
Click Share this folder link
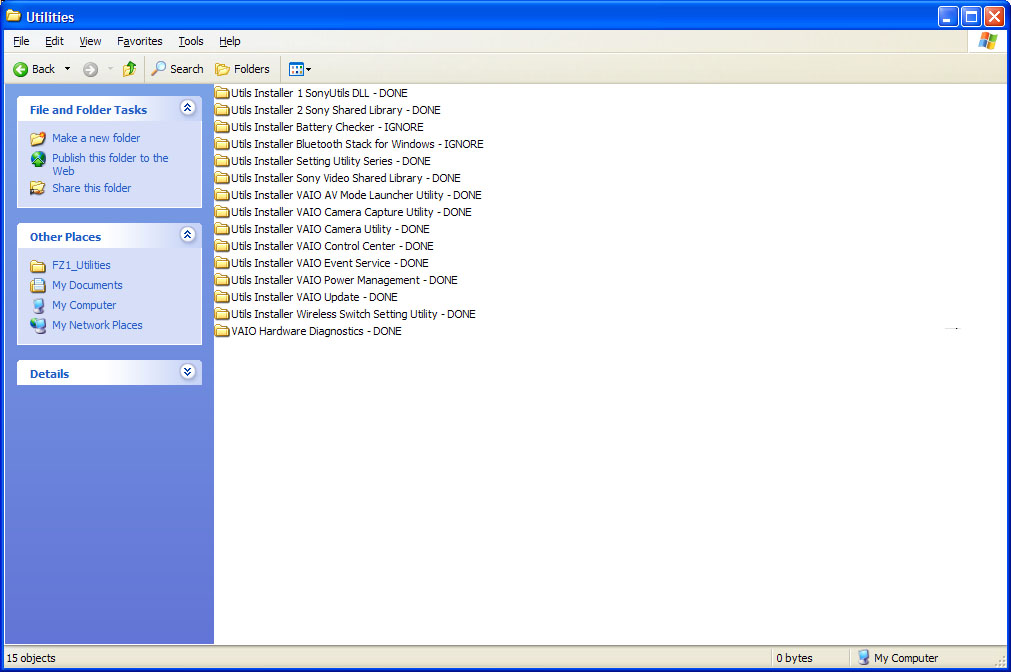(92, 188)
